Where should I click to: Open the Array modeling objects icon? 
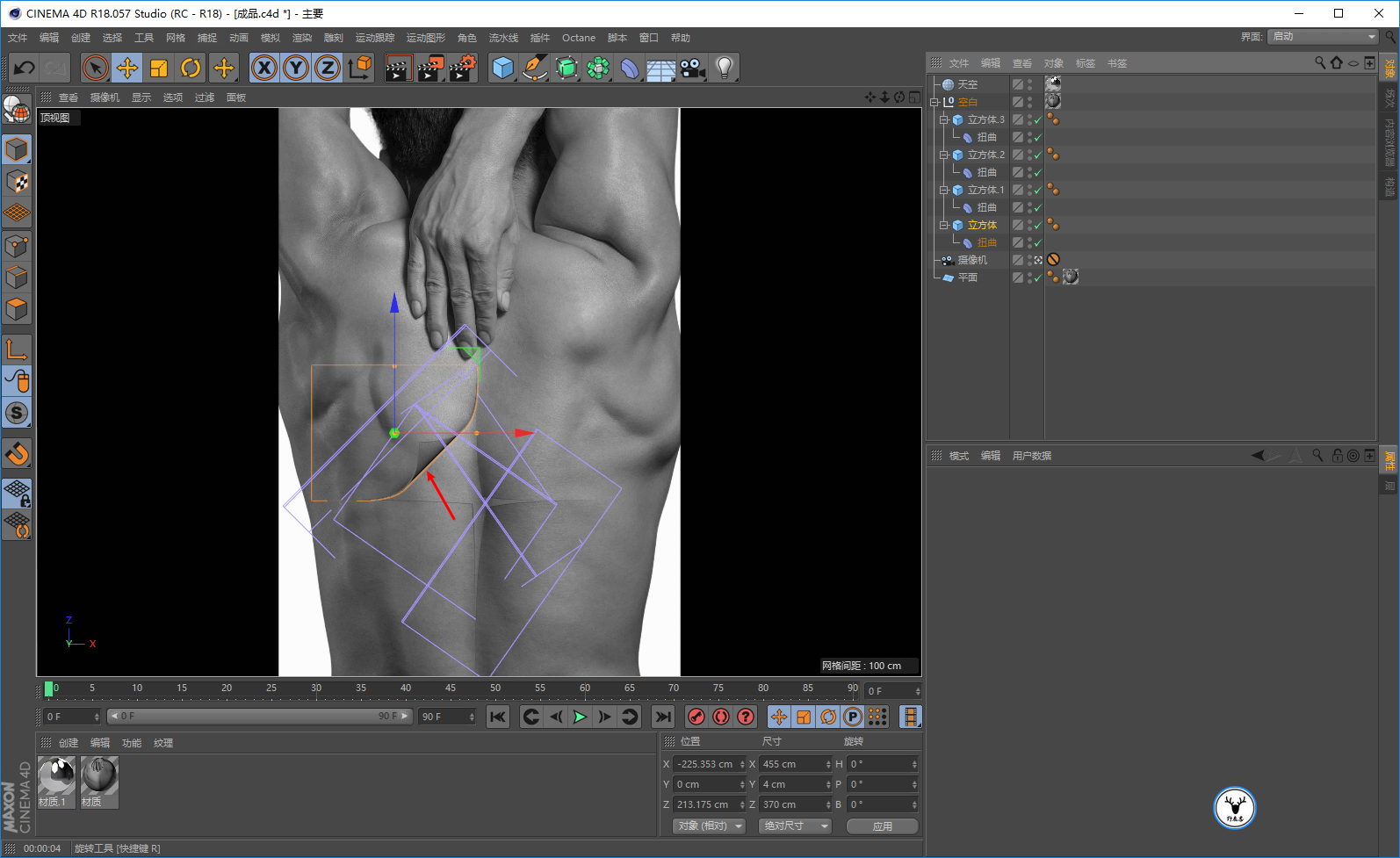point(598,68)
